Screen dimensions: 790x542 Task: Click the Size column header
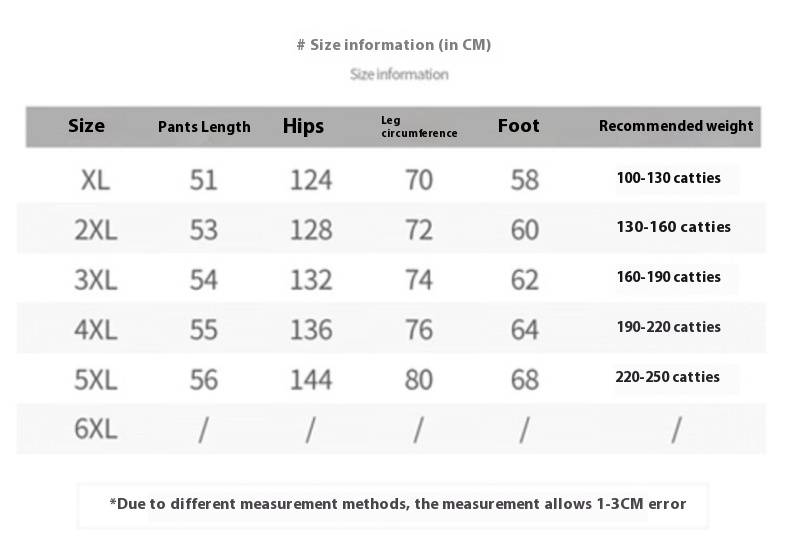(86, 125)
